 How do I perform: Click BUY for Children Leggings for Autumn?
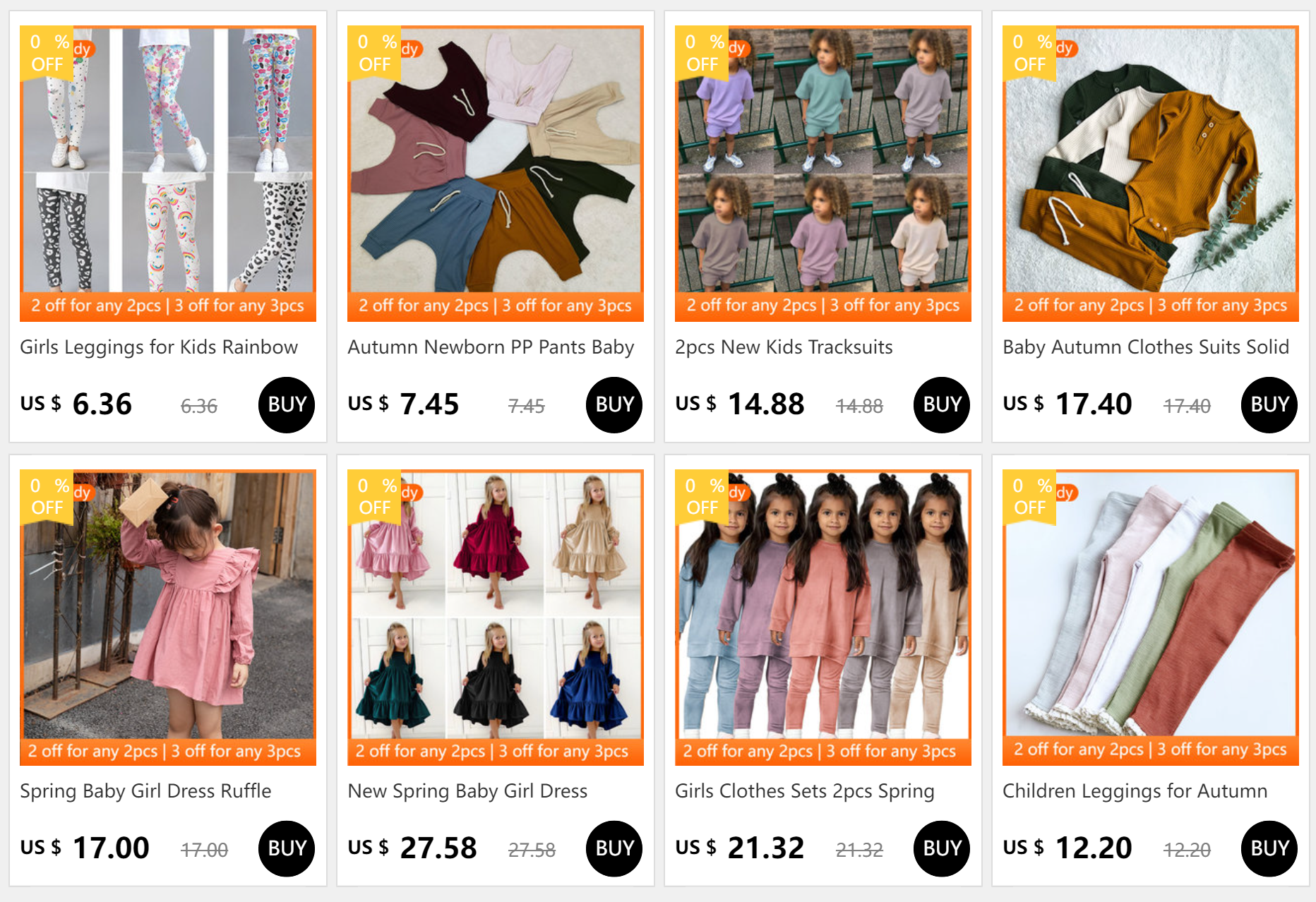coord(1269,848)
